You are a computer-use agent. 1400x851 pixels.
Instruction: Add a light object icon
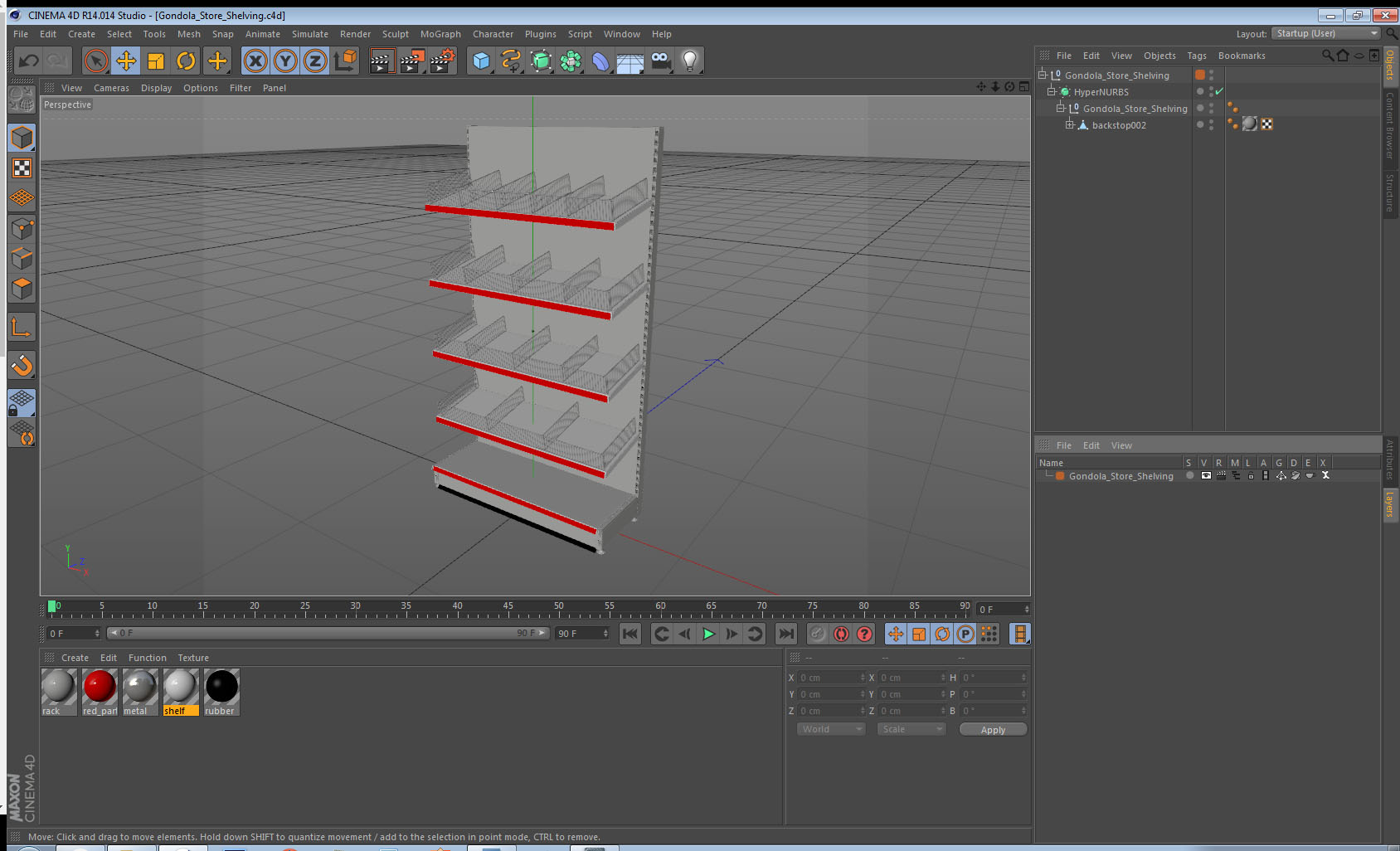tap(690, 61)
